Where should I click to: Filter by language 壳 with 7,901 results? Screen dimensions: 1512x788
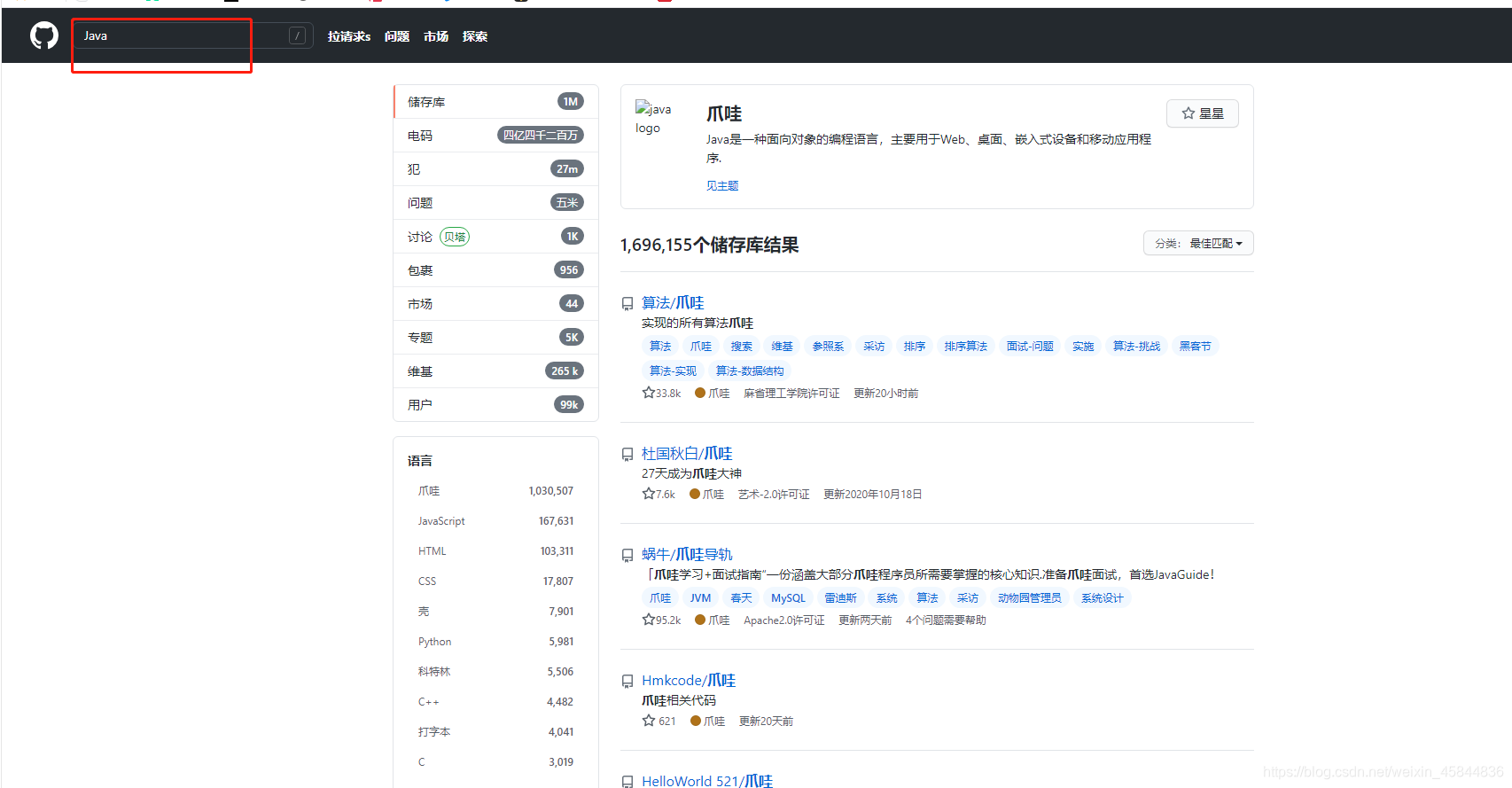[x=495, y=612]
